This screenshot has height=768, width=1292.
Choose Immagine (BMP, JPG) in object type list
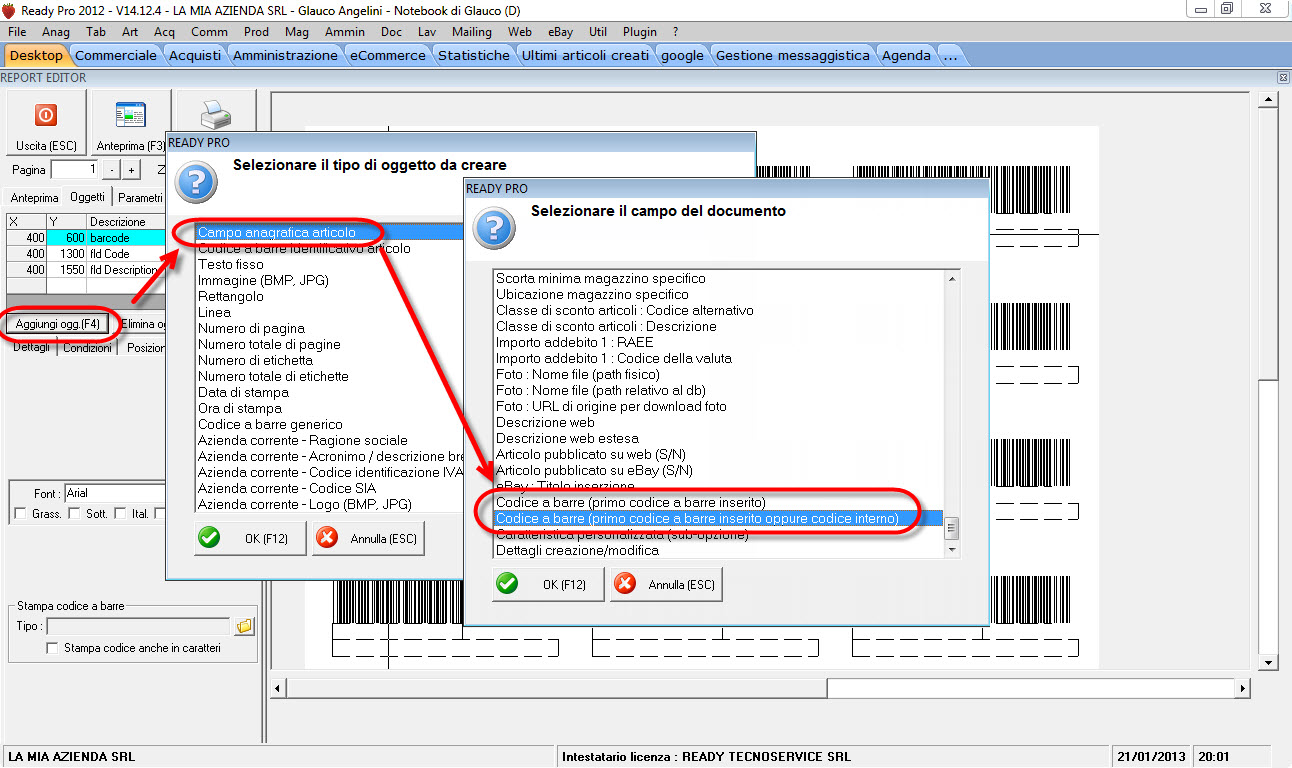point(263,280)
